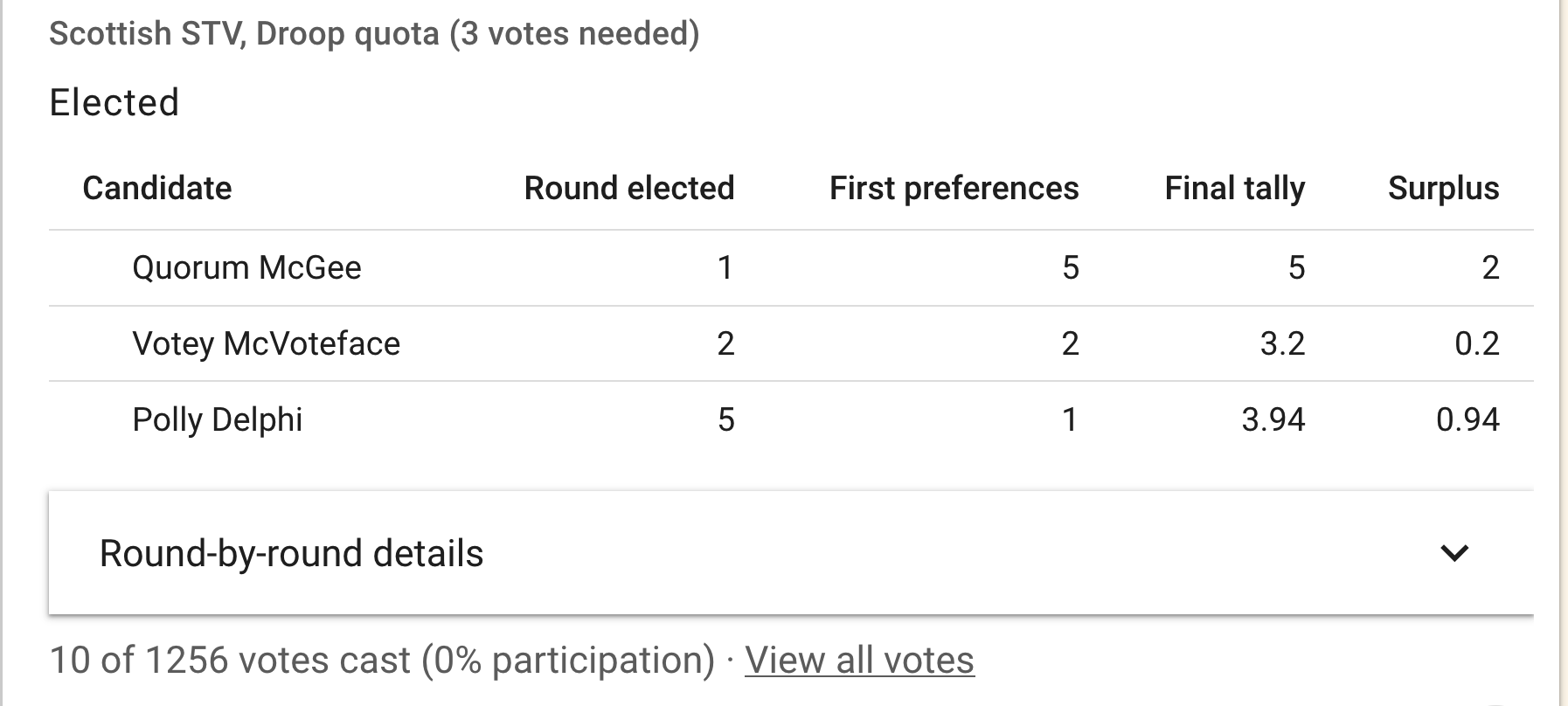The image size is (1568, 706).
Task: Click the Scottish STV Droop quota text
Action: [374, 34]
